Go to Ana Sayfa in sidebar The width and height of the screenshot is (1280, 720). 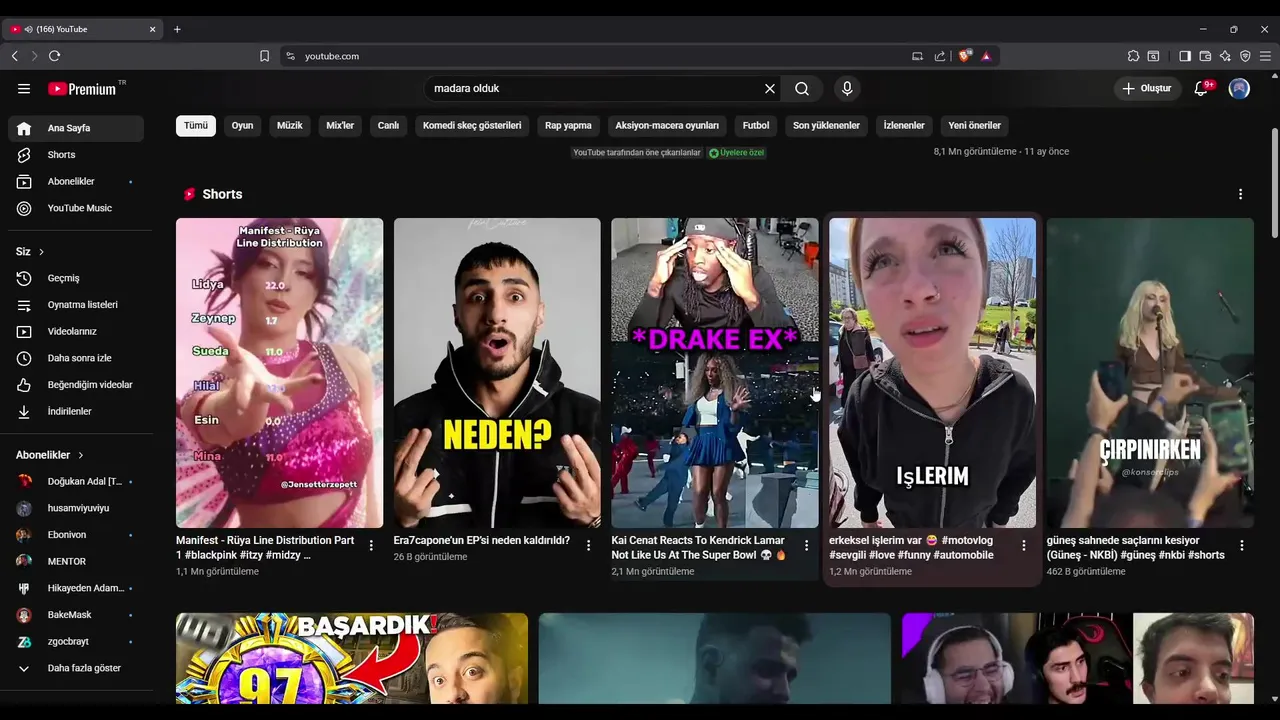[x=76, y=128]
